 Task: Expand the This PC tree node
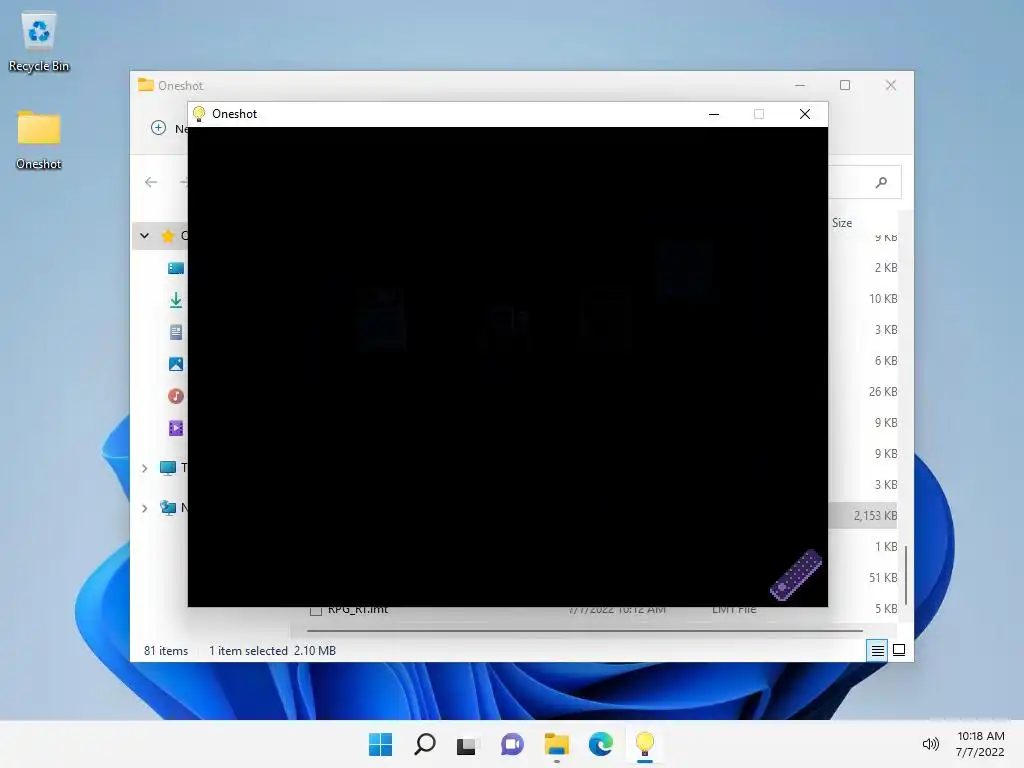(145, 468)
